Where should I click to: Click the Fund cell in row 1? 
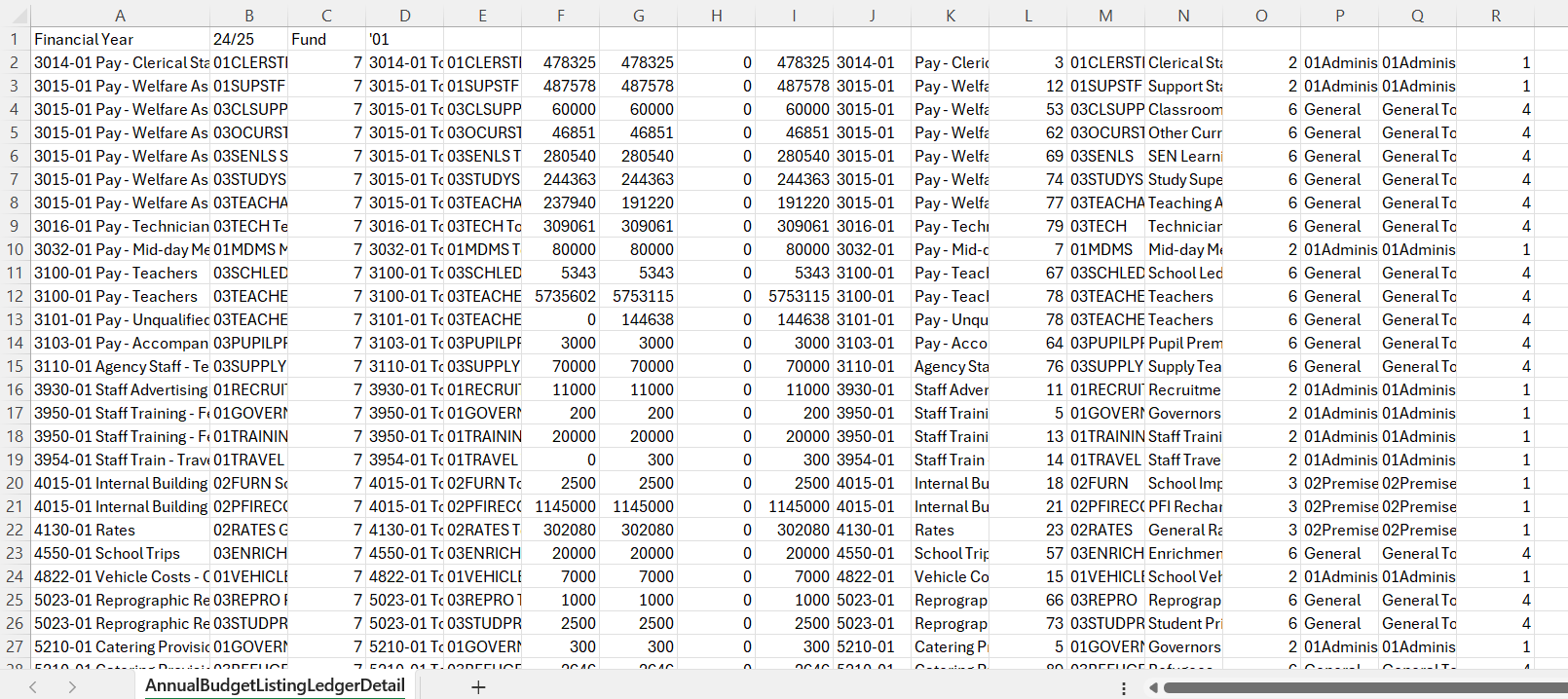coord(326,39)
